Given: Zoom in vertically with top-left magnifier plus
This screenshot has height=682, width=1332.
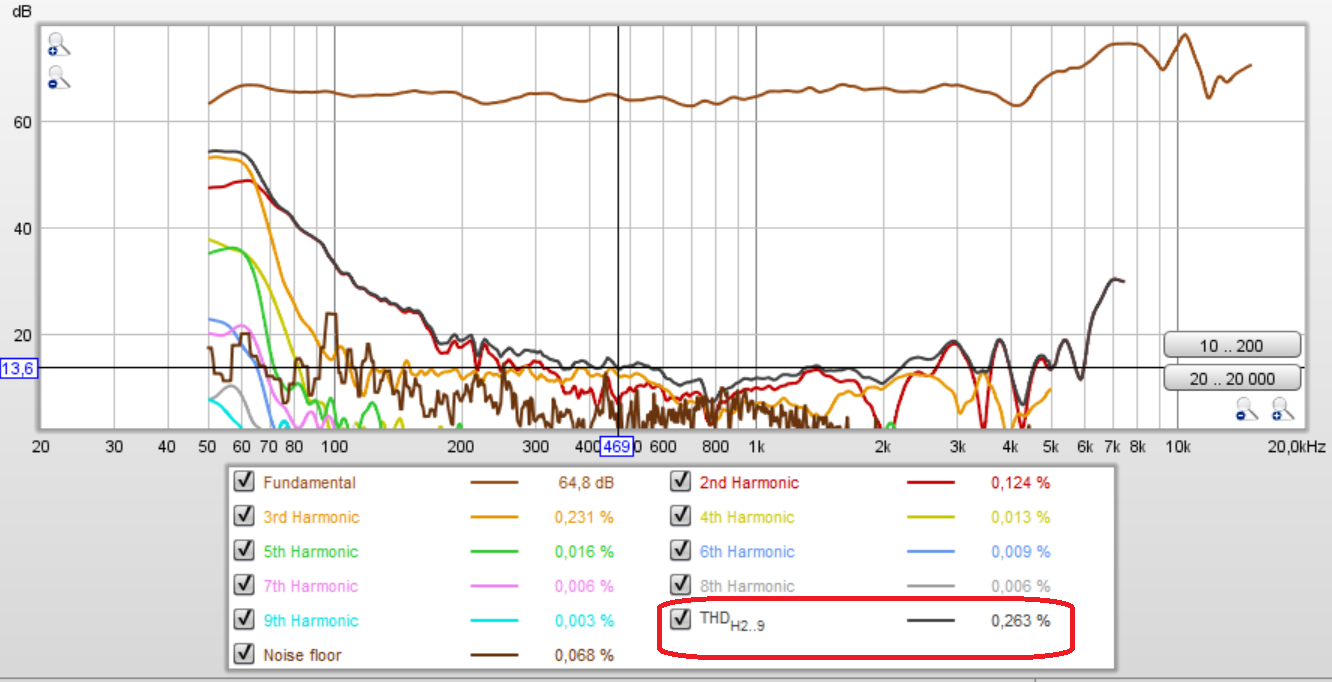Looking at the screenshot, I should 58,44.
